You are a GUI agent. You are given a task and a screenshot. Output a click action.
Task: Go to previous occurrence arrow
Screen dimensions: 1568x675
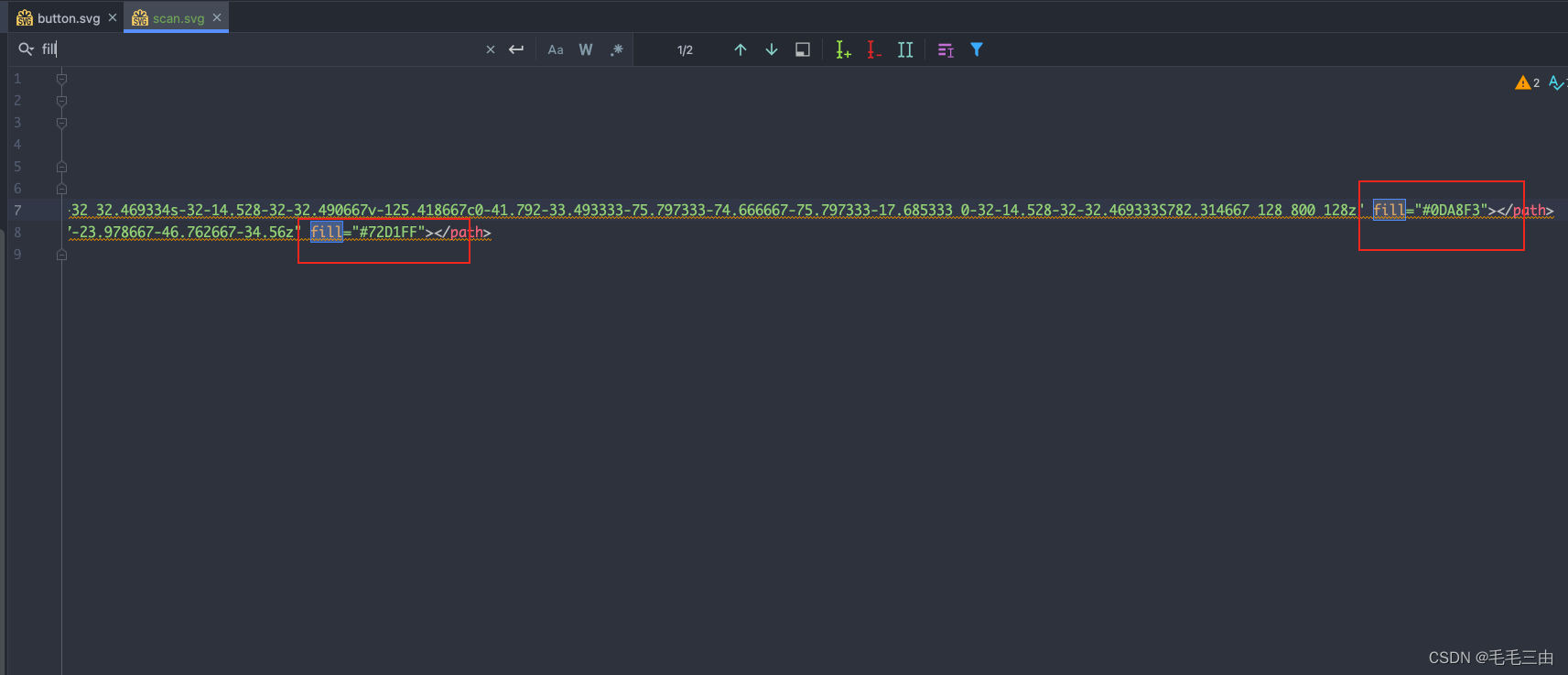pyautogui.click(x=741, y=49)
